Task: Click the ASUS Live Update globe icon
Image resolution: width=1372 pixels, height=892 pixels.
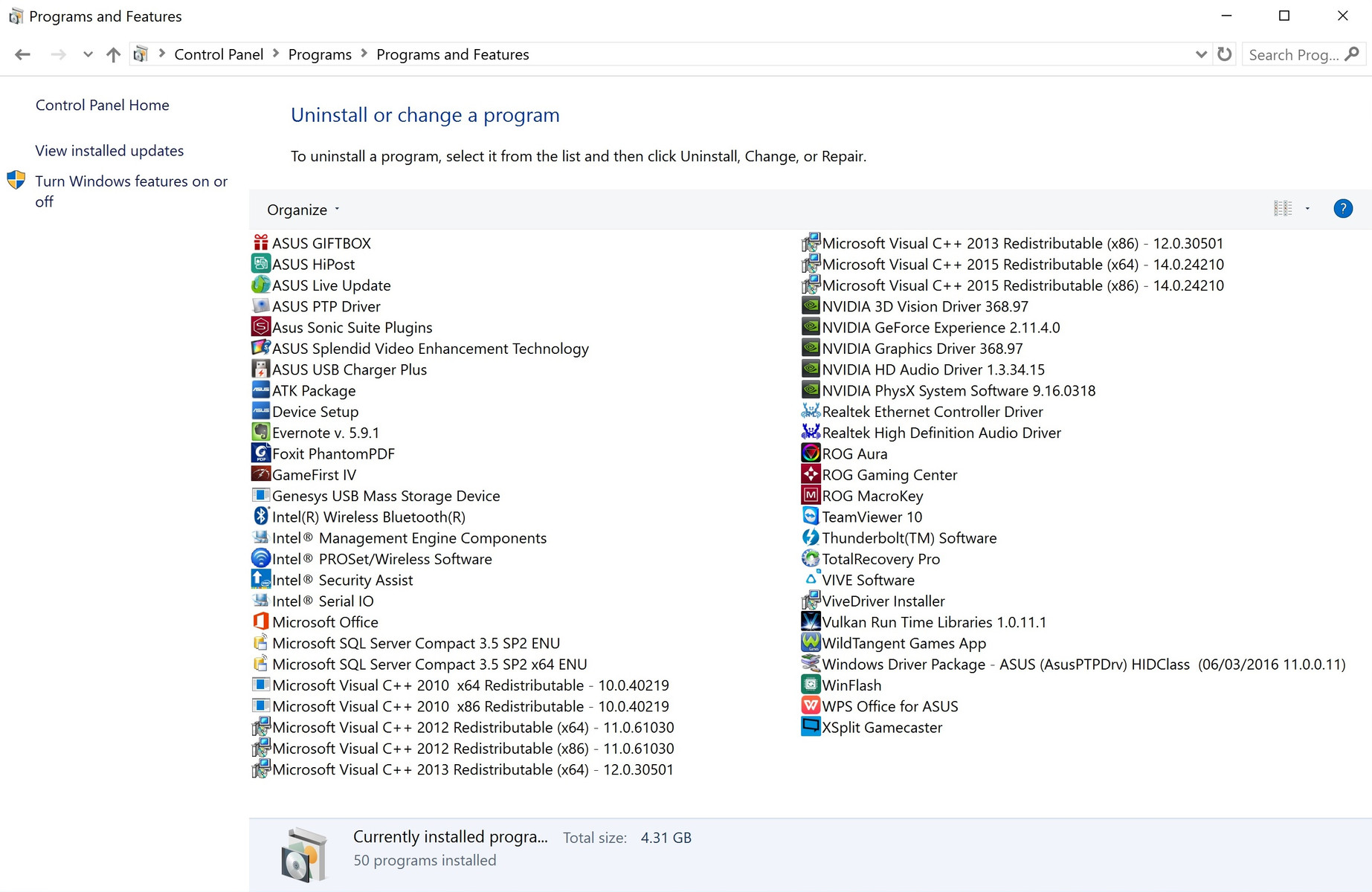Action: tap(260, 285)
